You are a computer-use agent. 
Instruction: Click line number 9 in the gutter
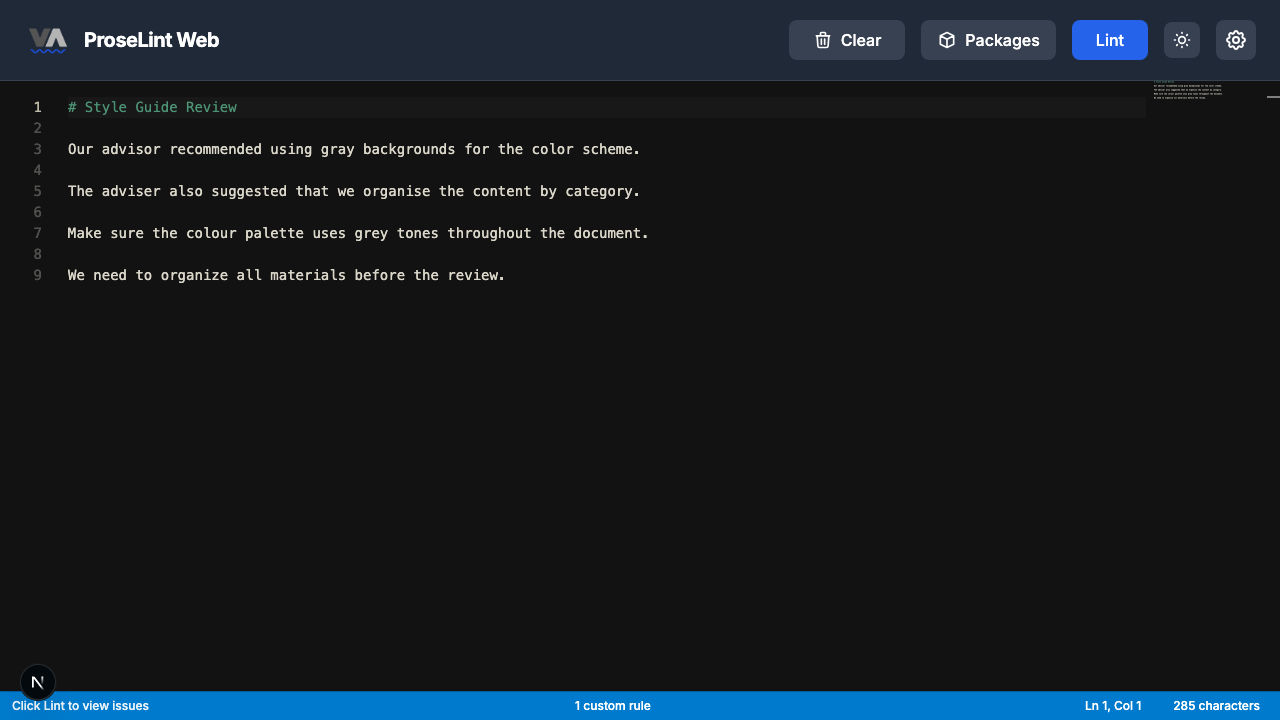[37, 275]
